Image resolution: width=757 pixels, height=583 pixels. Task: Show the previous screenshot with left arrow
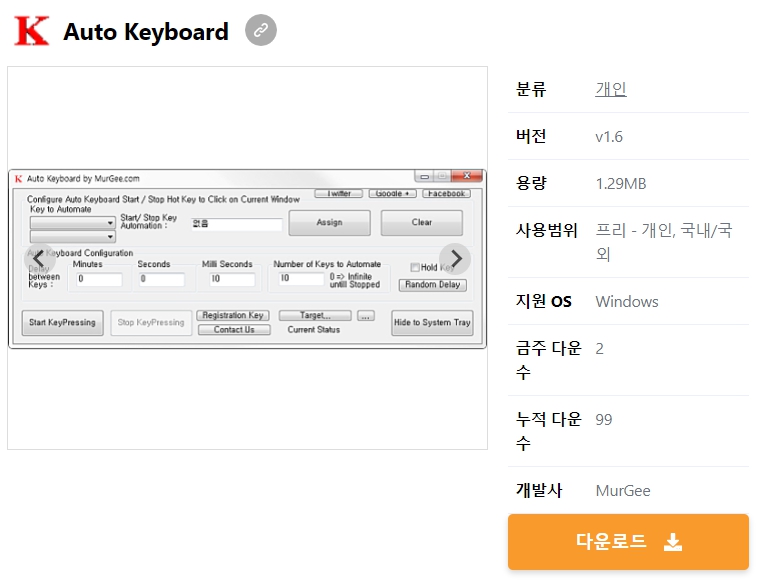(40, 259)
